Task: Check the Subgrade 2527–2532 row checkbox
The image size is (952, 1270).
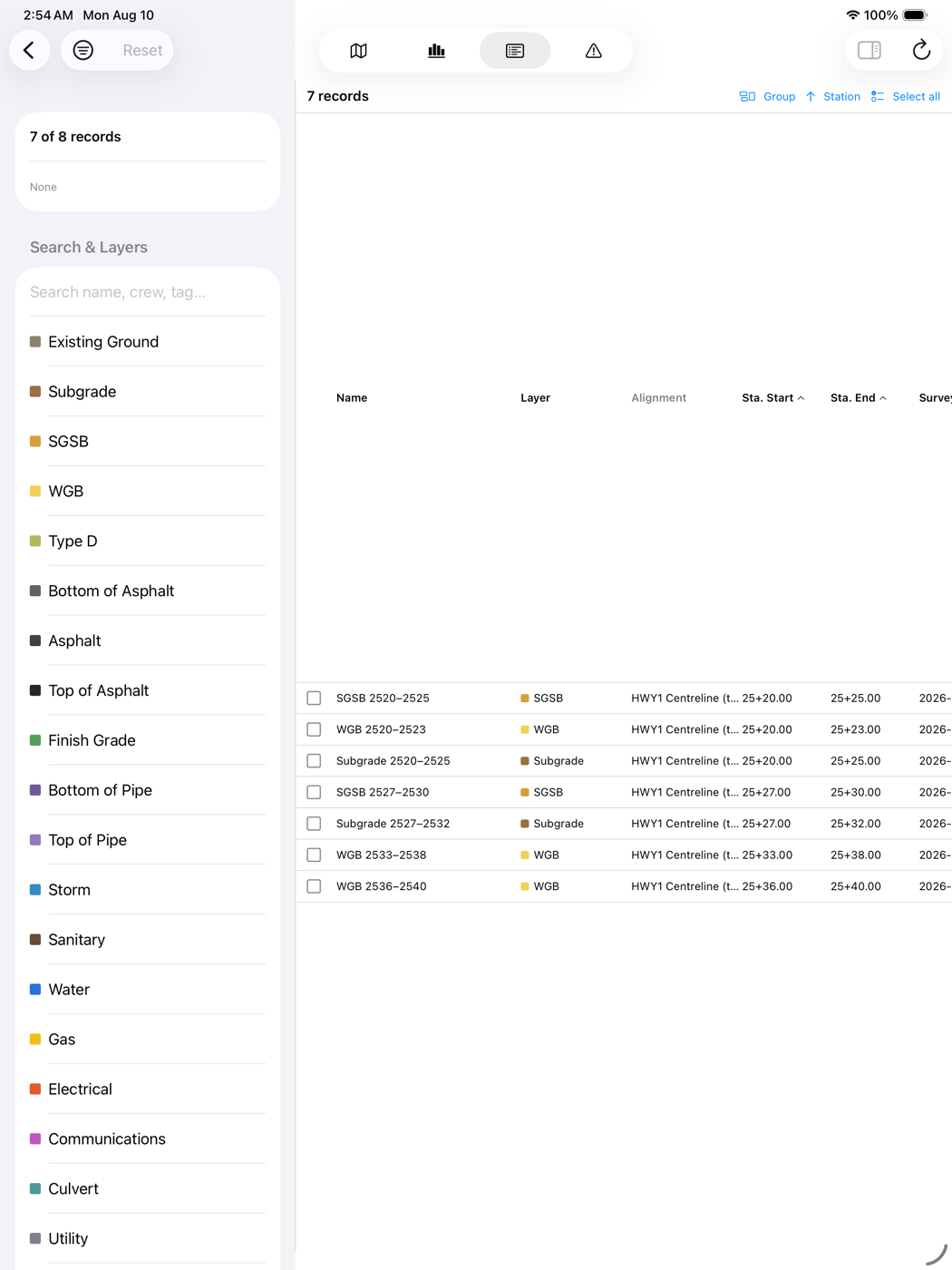Action: (x=314, y=824)
